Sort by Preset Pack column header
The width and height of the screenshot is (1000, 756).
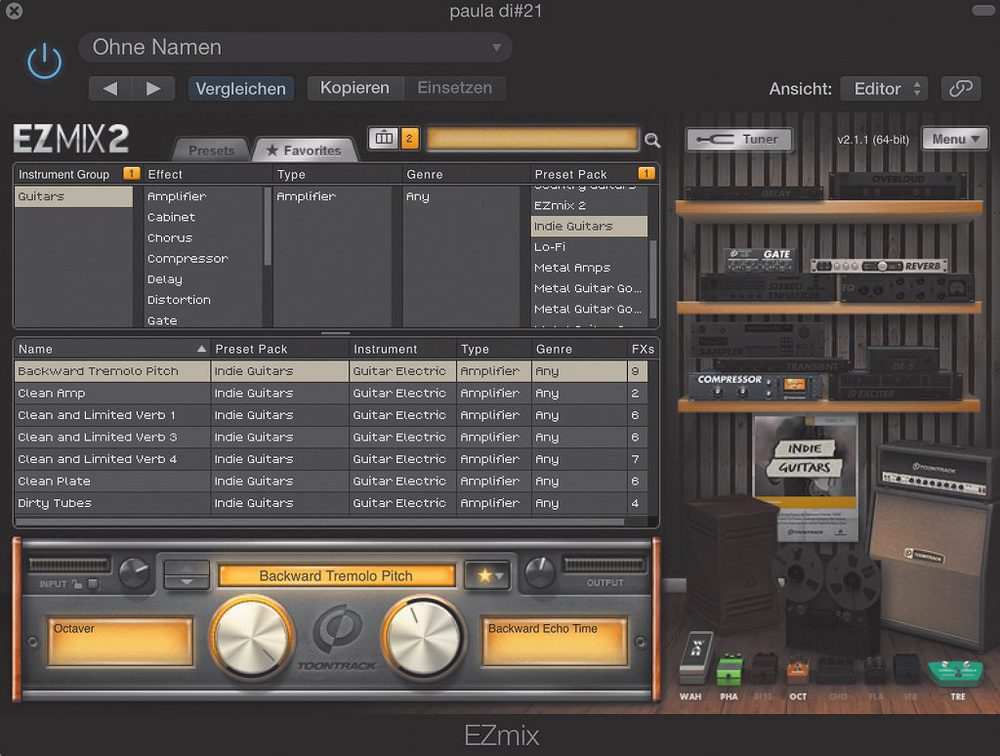(x=280, y=349)
